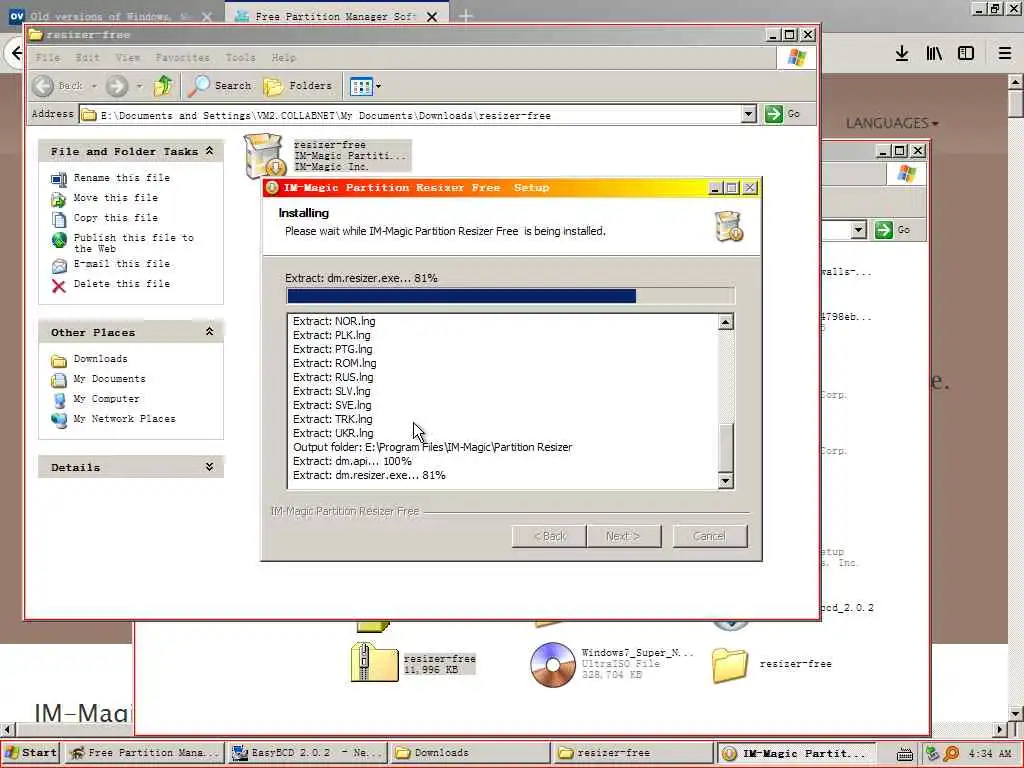Go up one folder level icon

pos(163,86)
